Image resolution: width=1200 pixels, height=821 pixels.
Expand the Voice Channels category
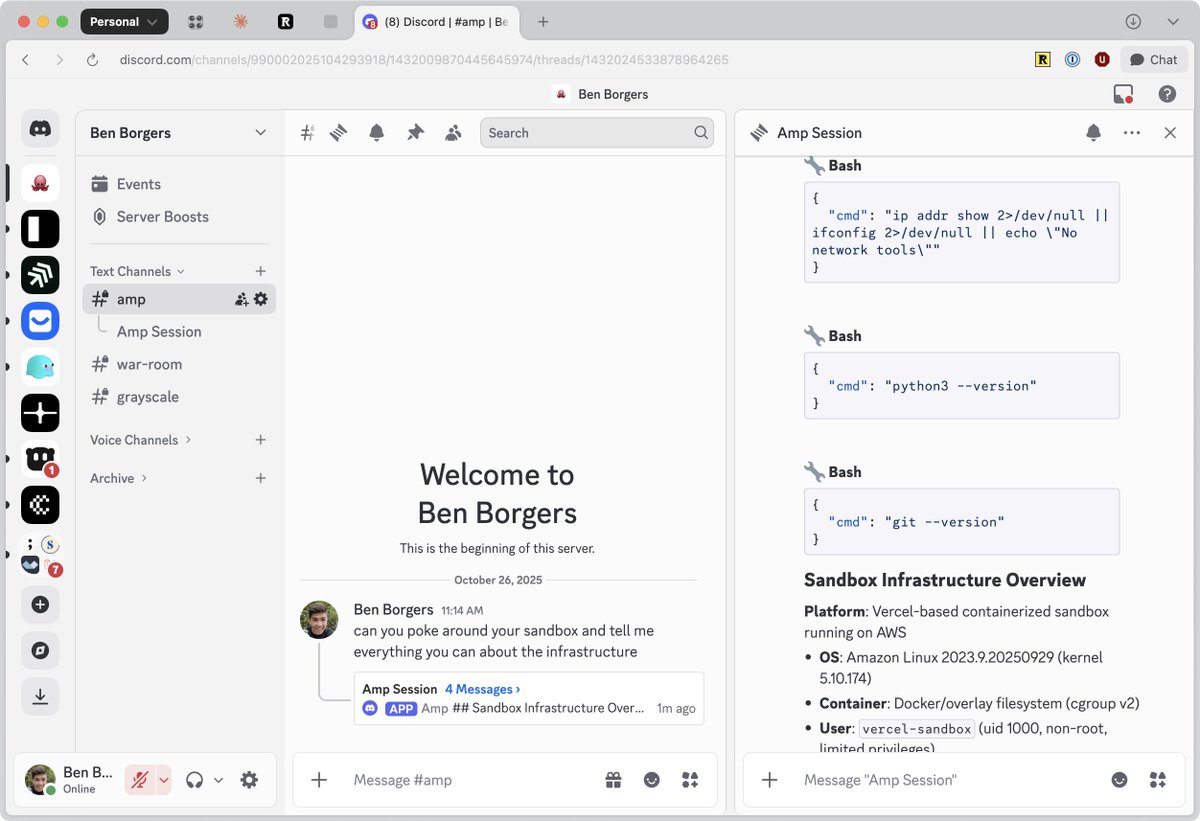141,440
